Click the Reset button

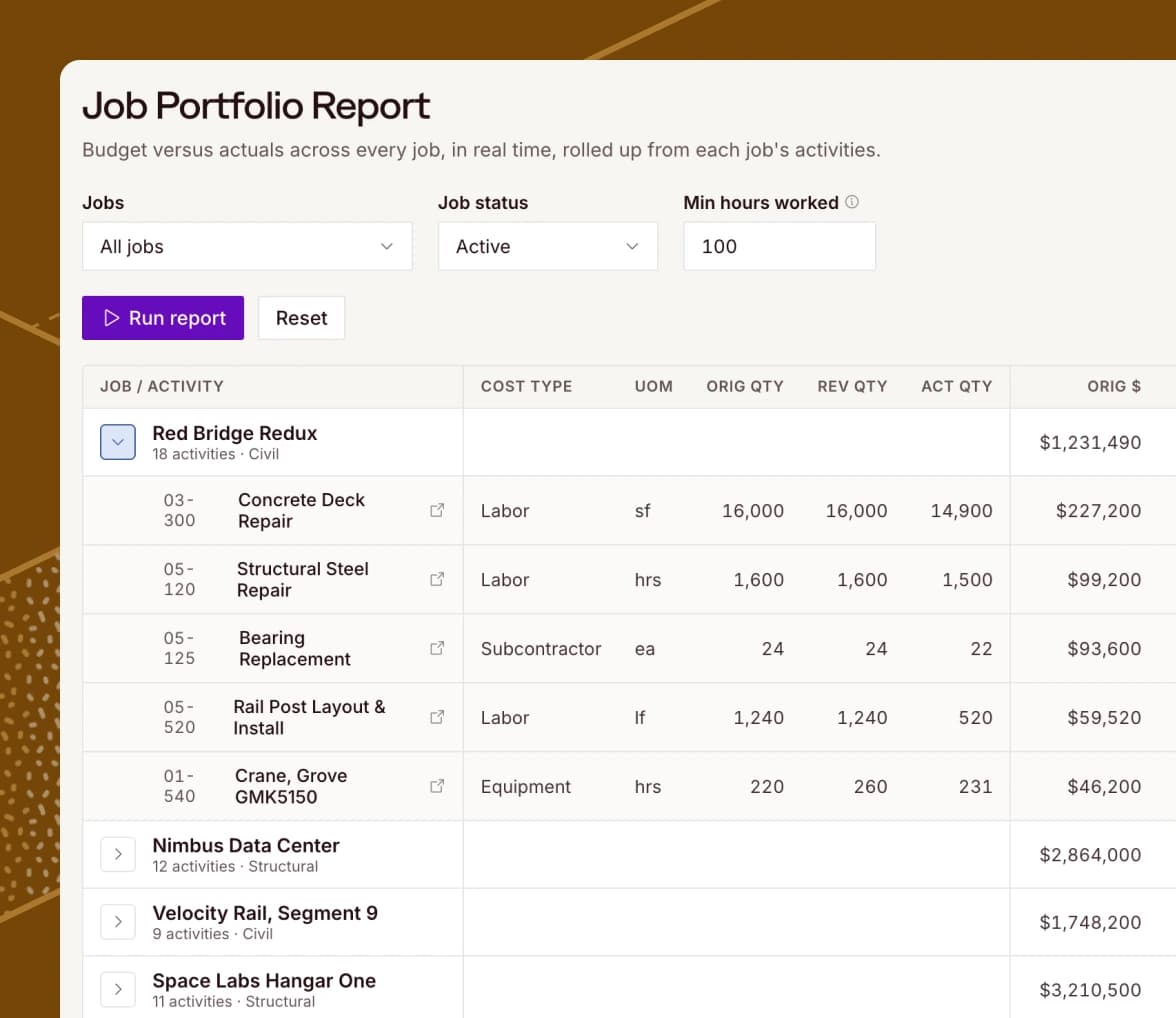click(302, 318)
